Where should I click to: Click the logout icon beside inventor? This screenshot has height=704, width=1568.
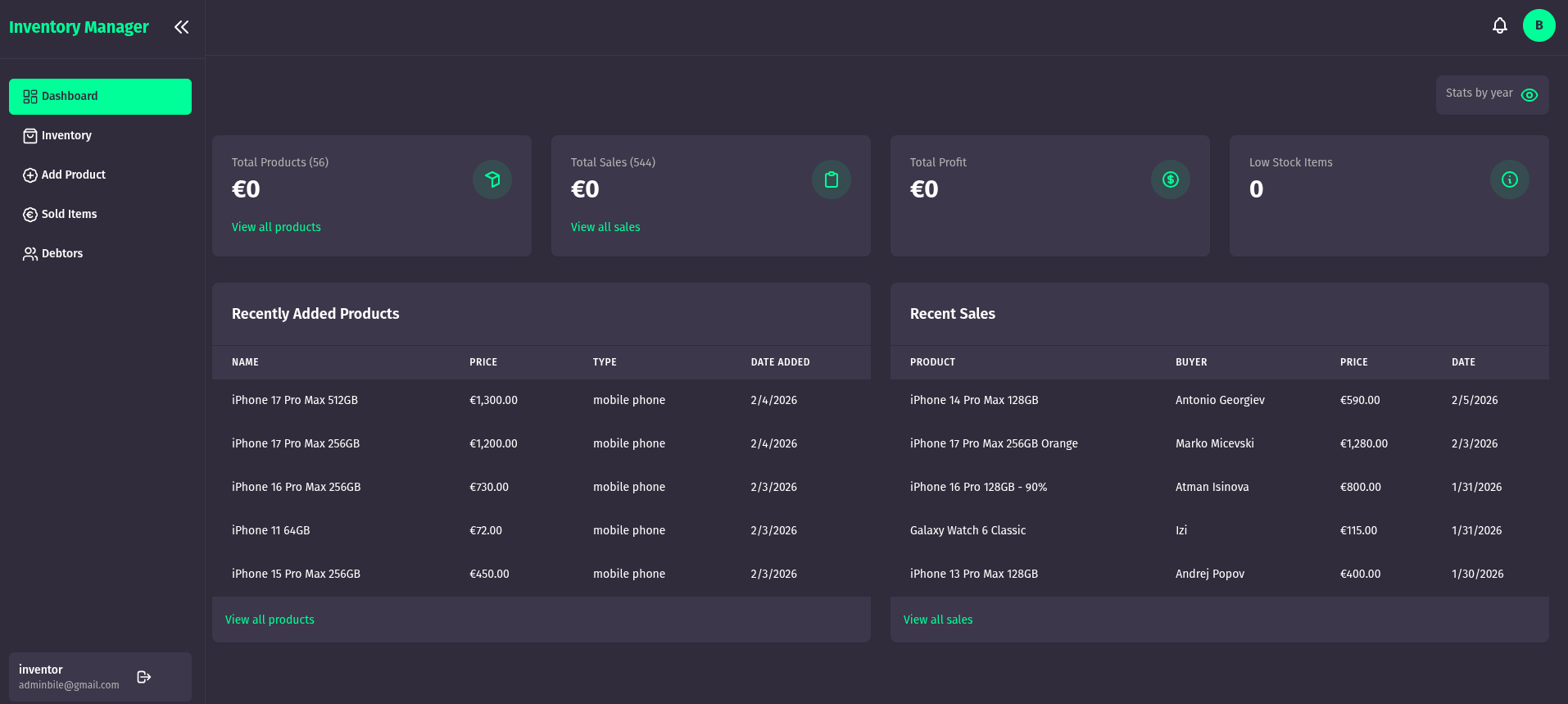point(144,677)
